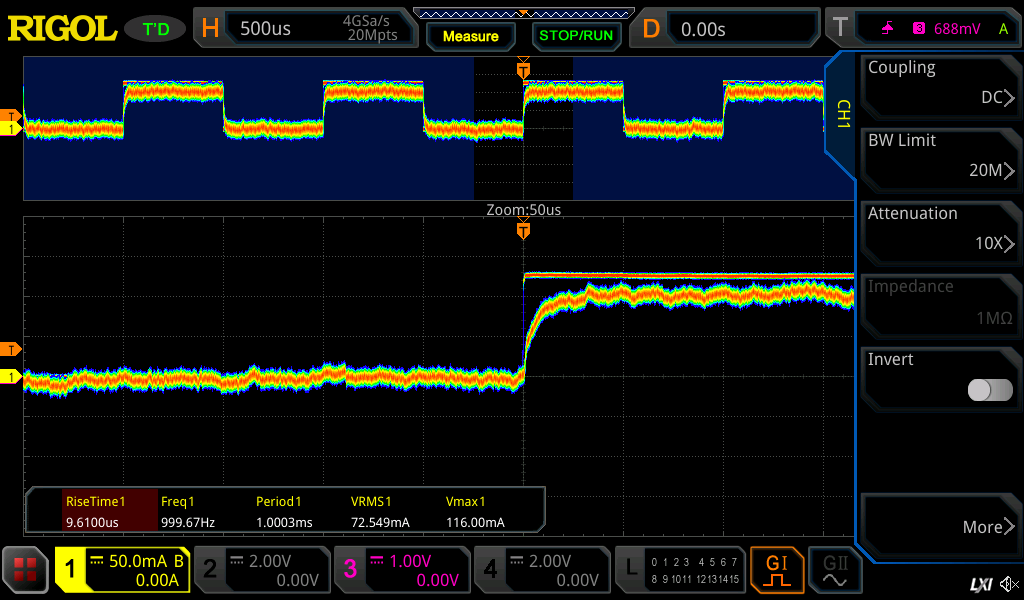Toggle channel 3 at 1.00V
The image size is (1024, 600).
tap(400, 570)
